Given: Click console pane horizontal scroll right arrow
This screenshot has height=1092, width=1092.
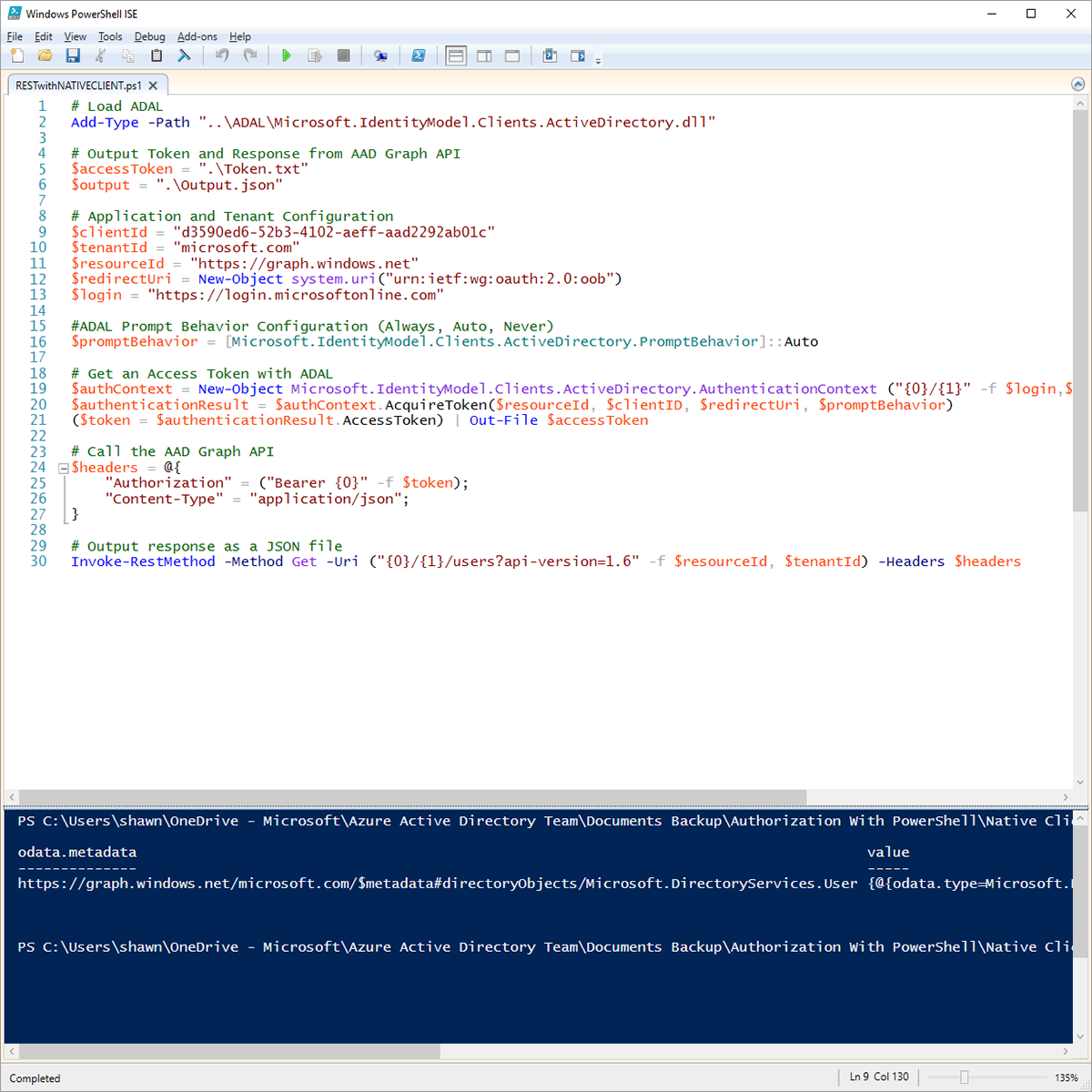Looking at the screenshot, I should [x=1066, y=1051].
